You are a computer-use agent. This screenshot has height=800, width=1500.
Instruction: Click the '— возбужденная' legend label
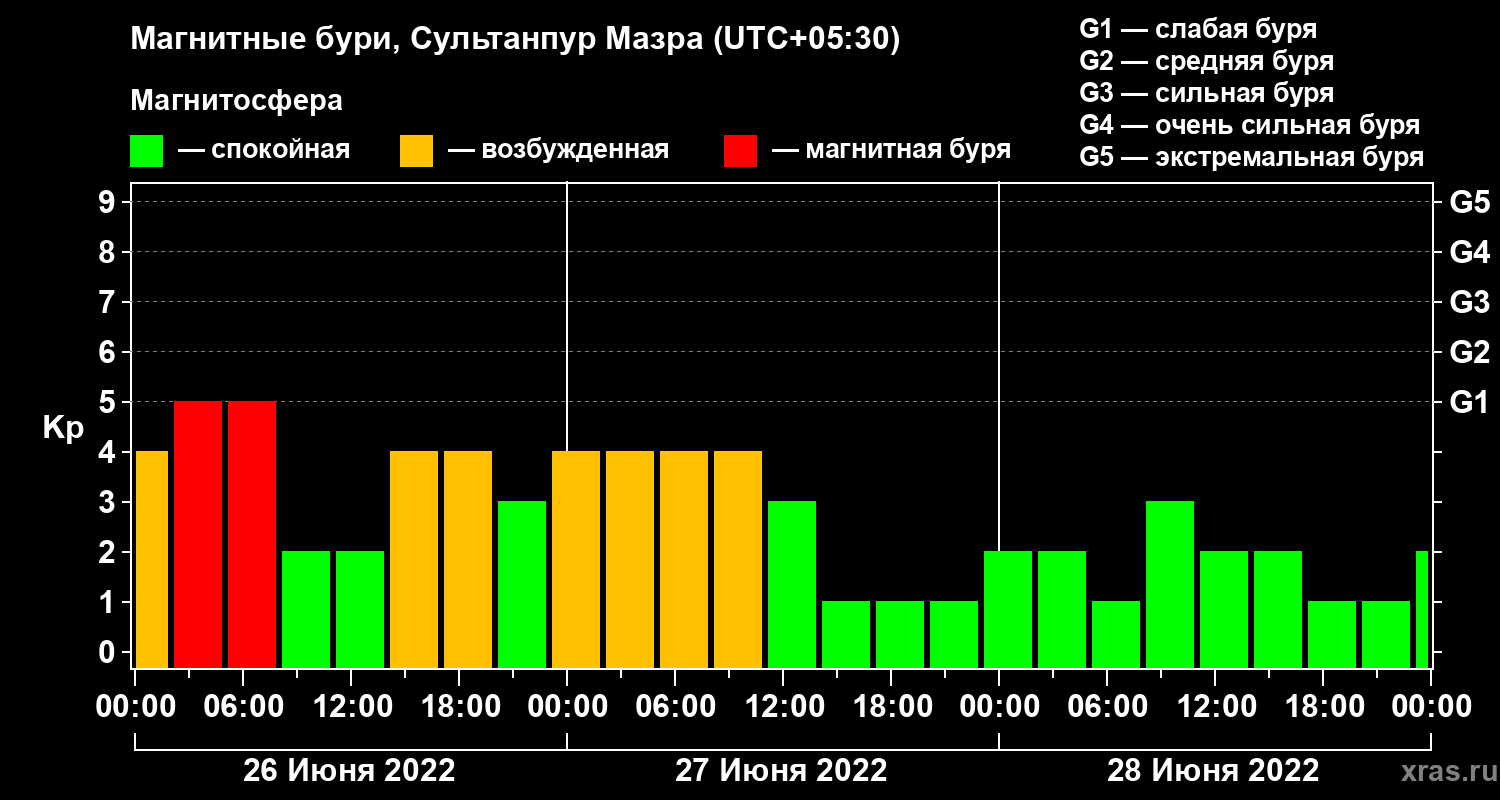click(x=558, y=150)
